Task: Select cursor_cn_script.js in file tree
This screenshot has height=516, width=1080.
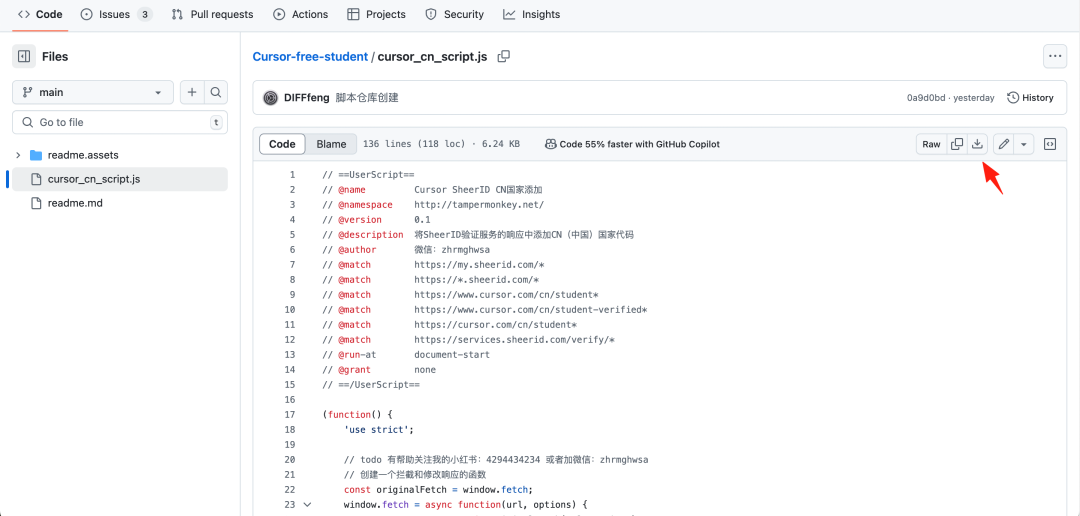Action: click(120, 179)
